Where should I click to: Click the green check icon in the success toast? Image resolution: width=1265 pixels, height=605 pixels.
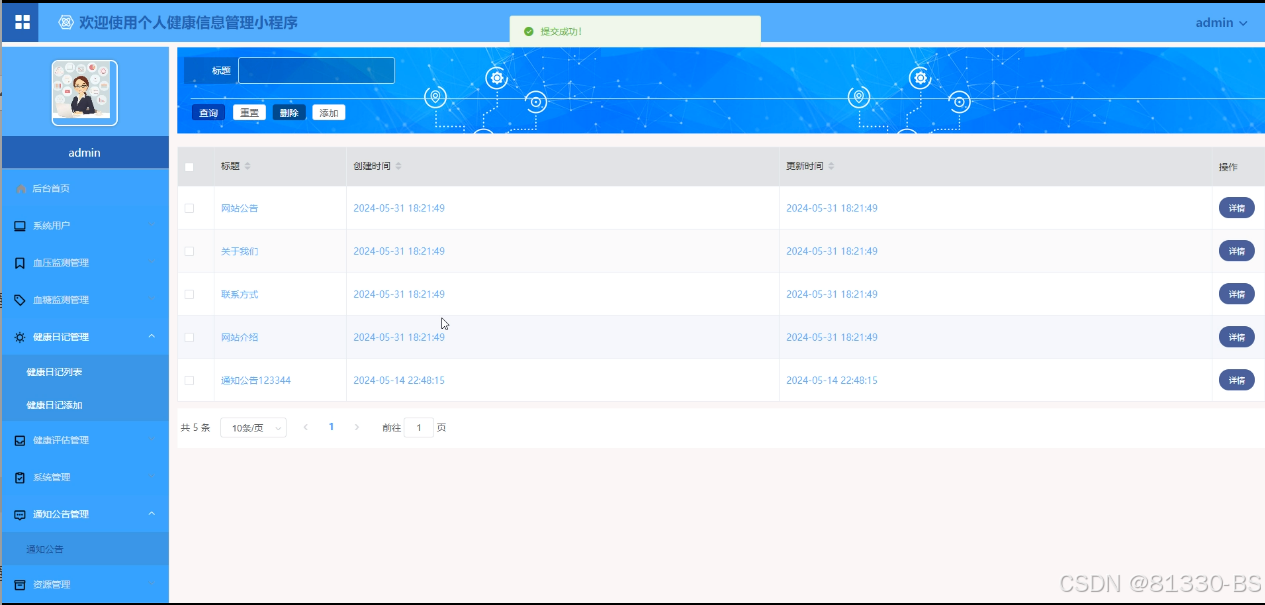pos(529,31)
